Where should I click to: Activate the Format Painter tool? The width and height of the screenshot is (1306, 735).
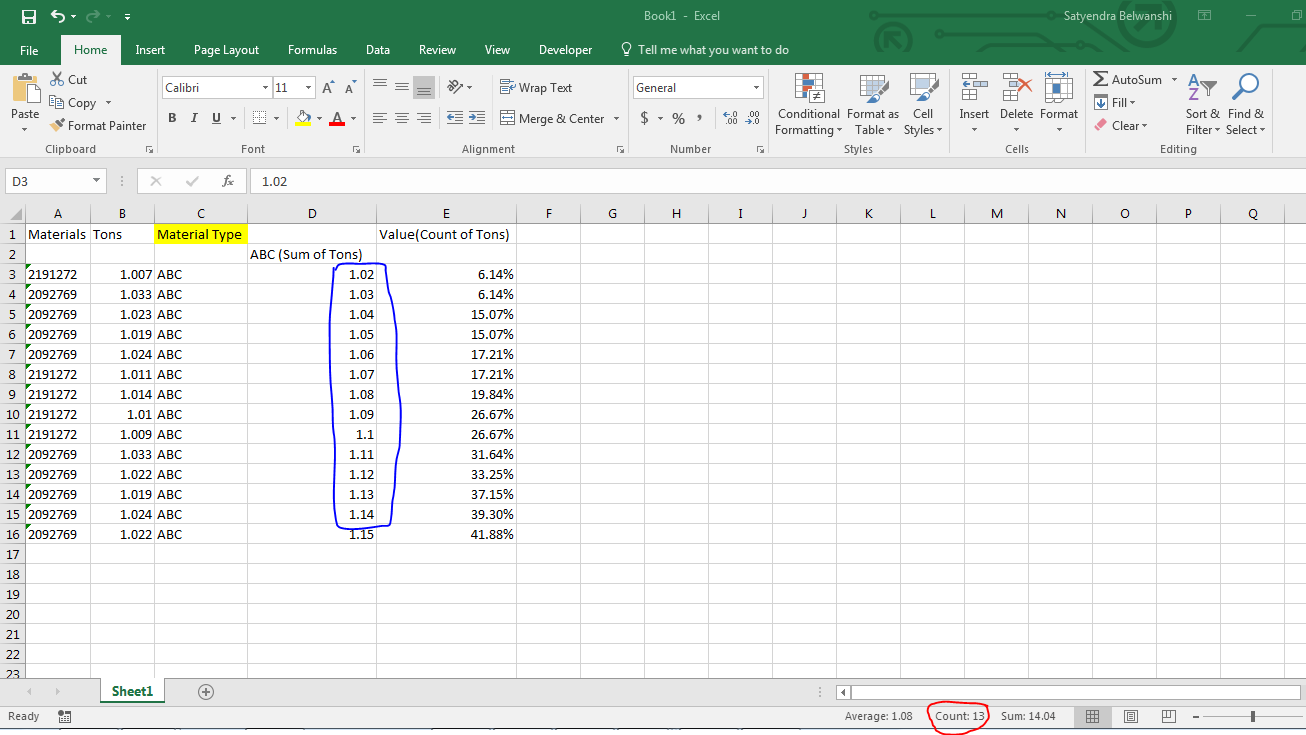coord(98,125)
